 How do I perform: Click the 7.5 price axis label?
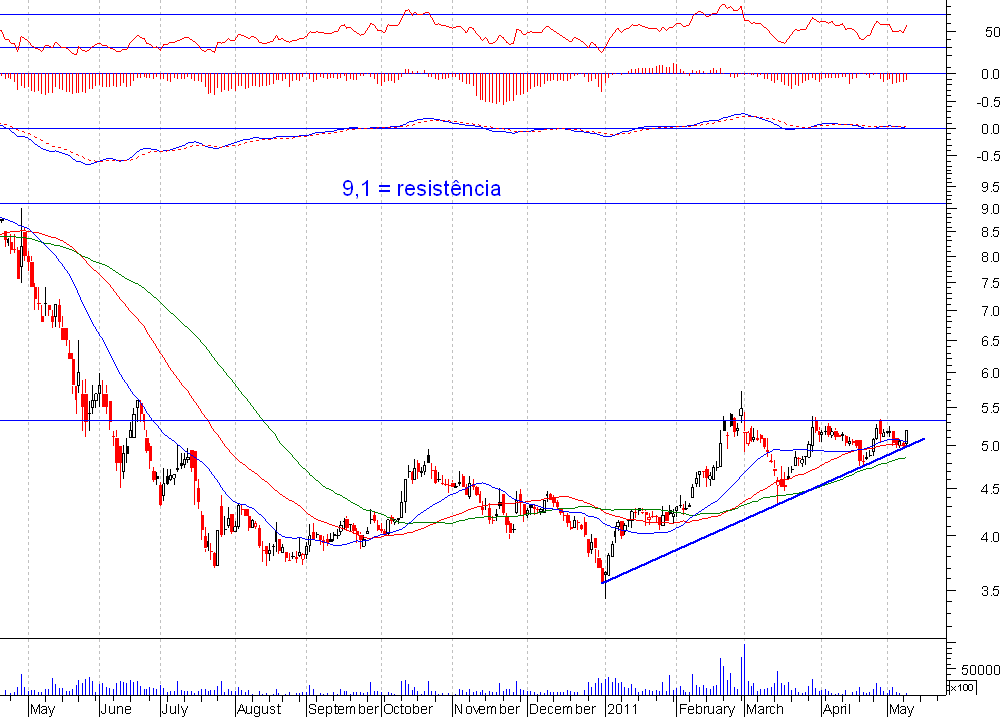coord(989,284)
